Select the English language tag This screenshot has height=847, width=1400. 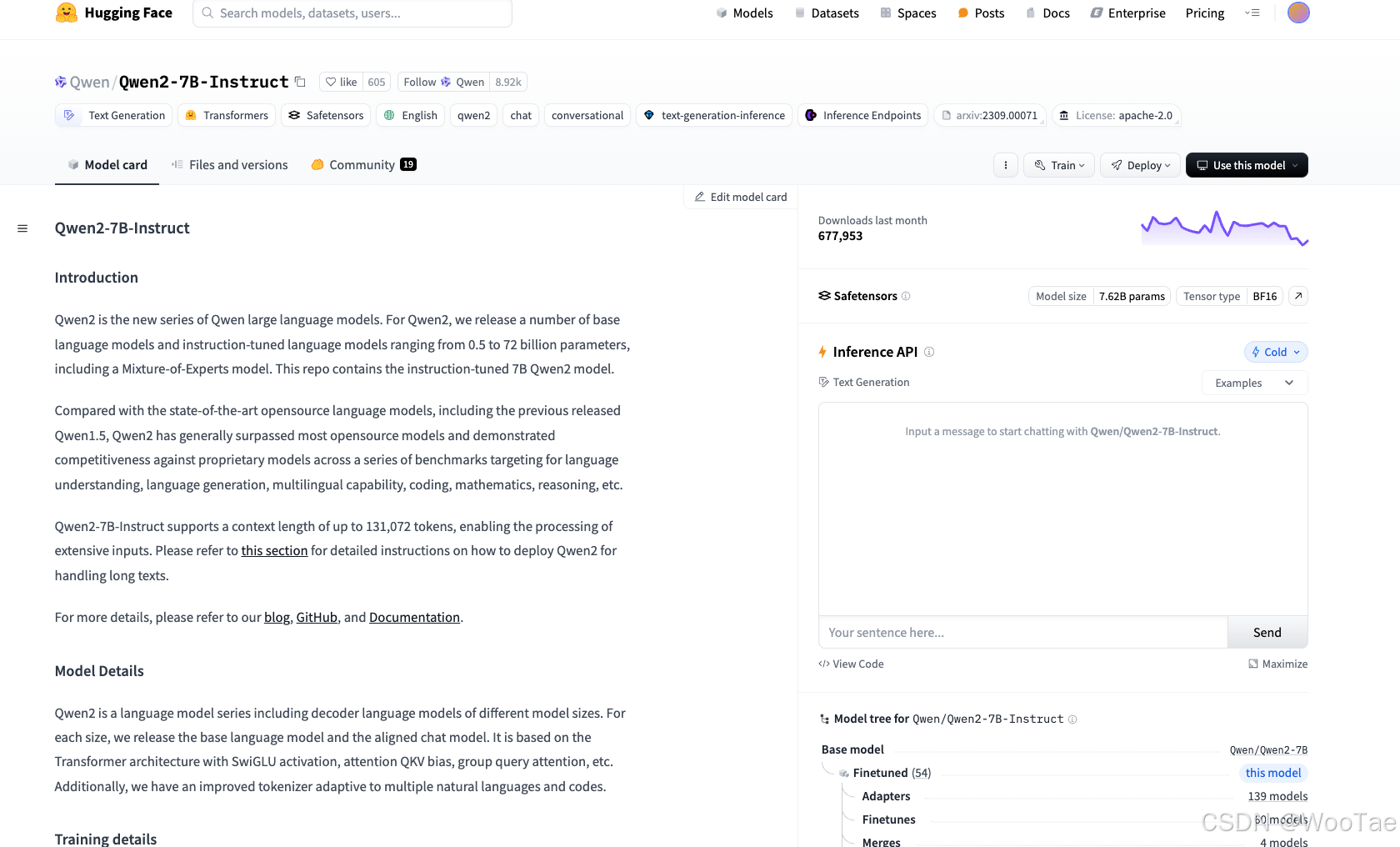pos(411,115)
